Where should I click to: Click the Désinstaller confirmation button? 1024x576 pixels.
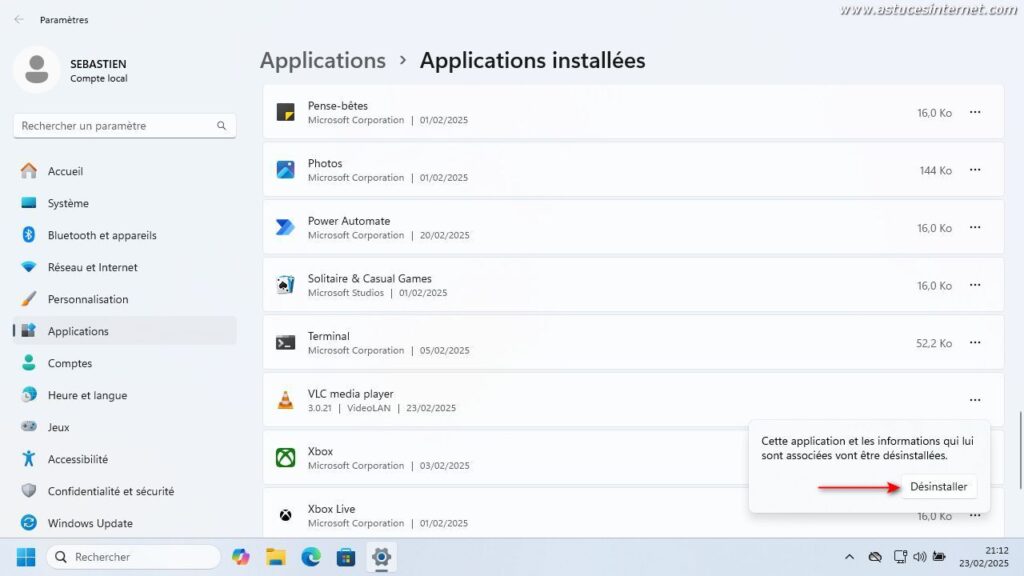pos(938,486)
